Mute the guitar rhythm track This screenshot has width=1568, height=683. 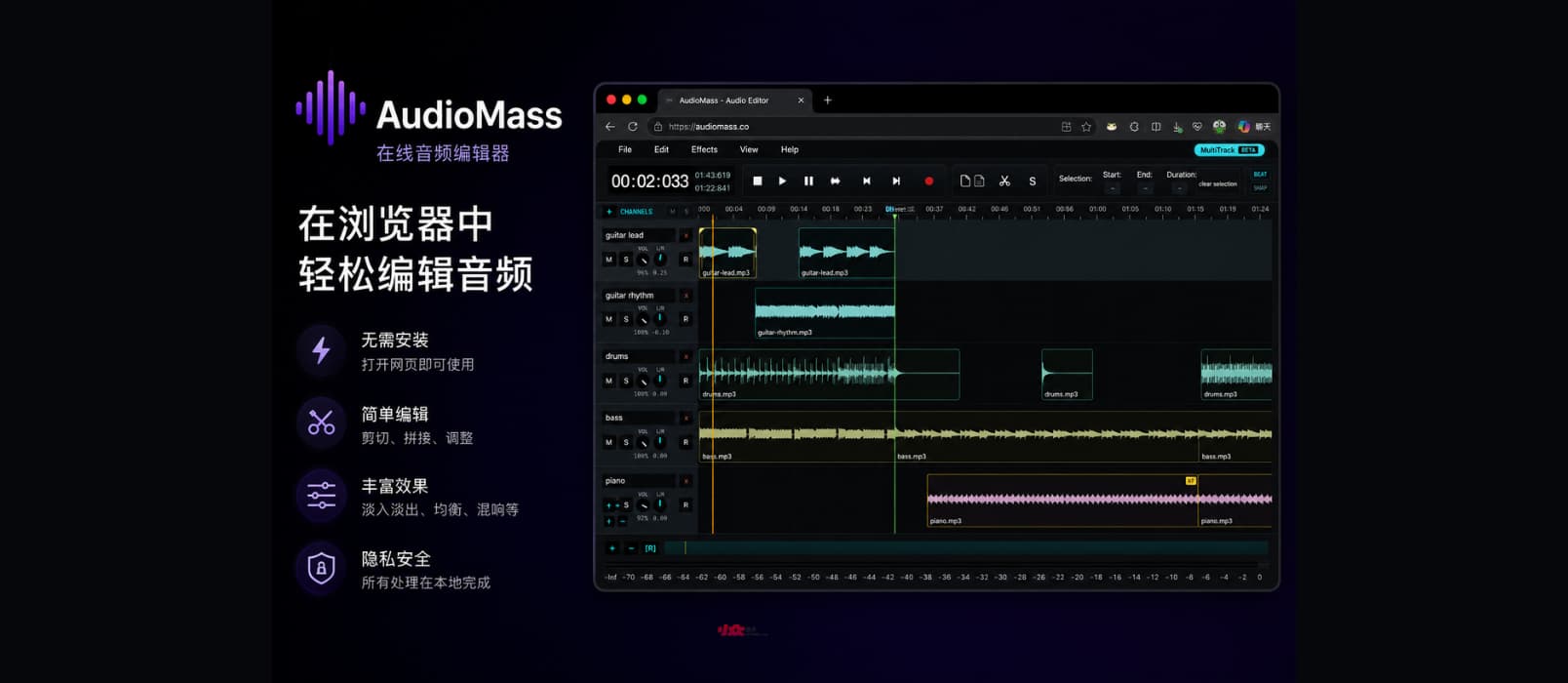coord(609,319)
